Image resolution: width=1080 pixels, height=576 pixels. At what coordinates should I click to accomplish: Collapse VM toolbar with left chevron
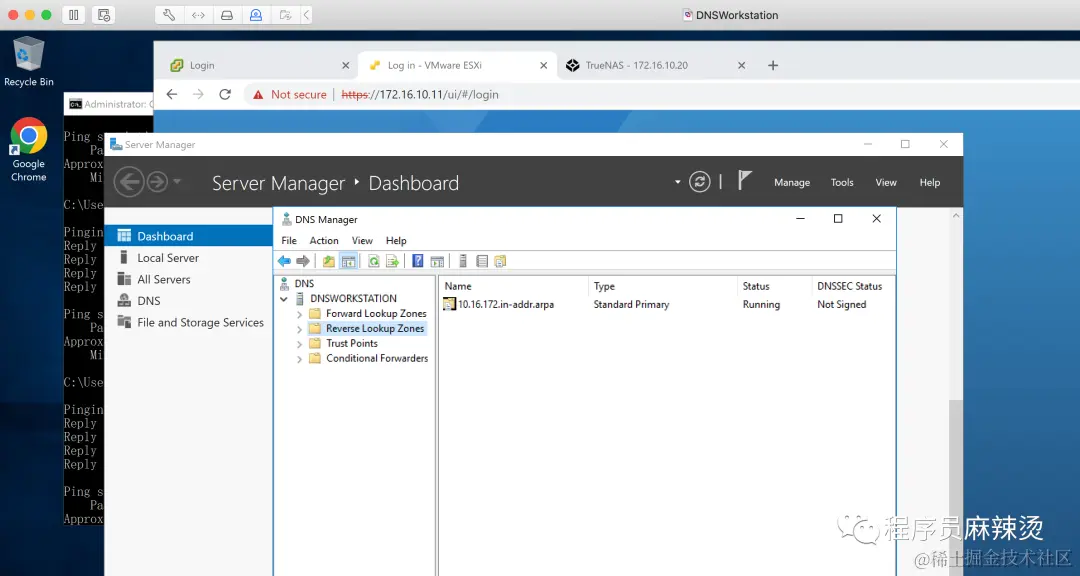pyautogui.click(x=307, y=14)
